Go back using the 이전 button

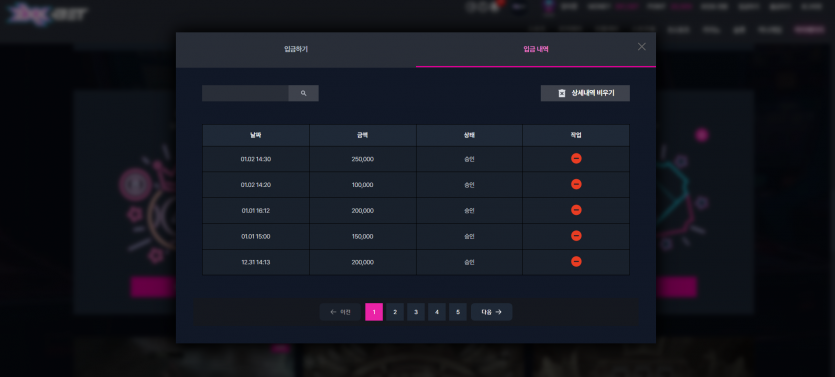[340, 312]
